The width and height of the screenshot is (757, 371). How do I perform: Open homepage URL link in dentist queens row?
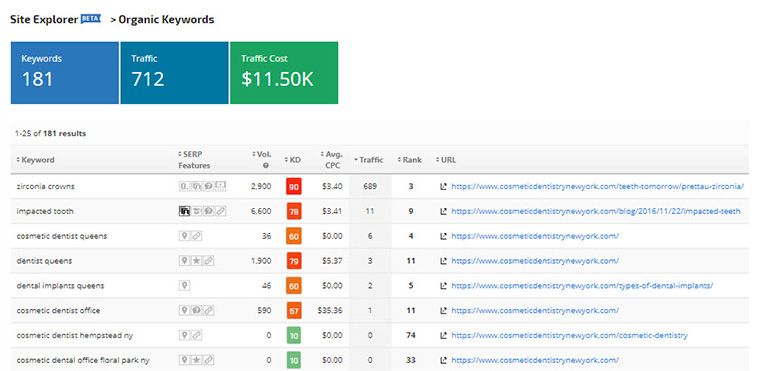click(535, 261)
